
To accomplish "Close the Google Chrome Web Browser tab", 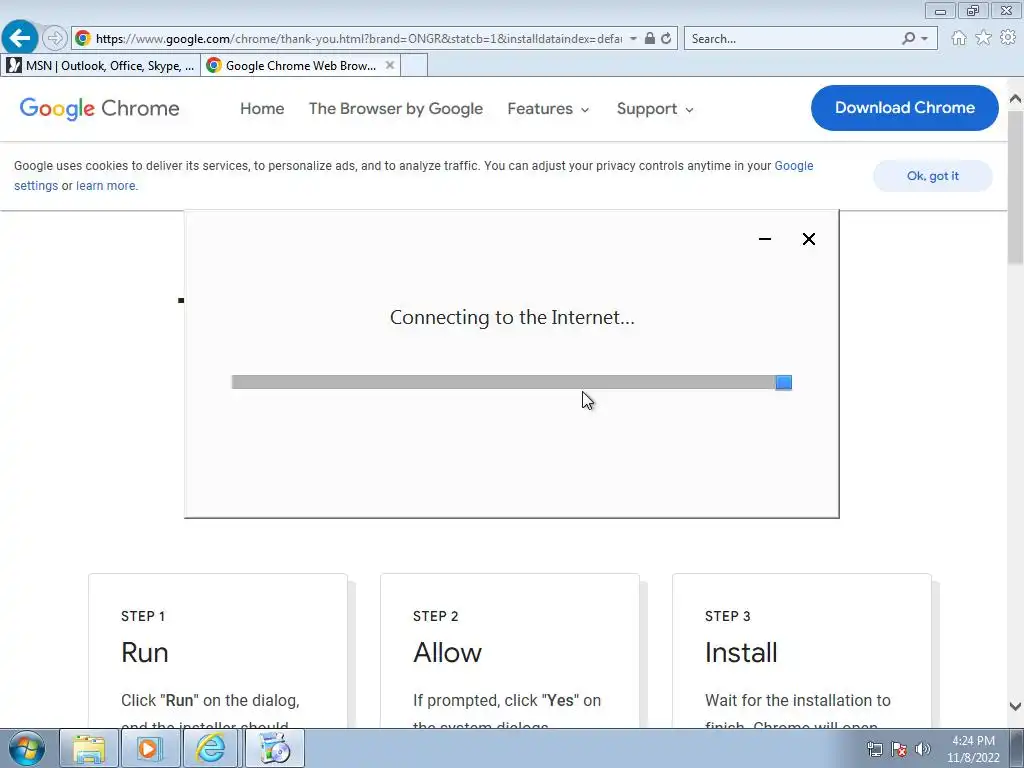I will (390, 65).
